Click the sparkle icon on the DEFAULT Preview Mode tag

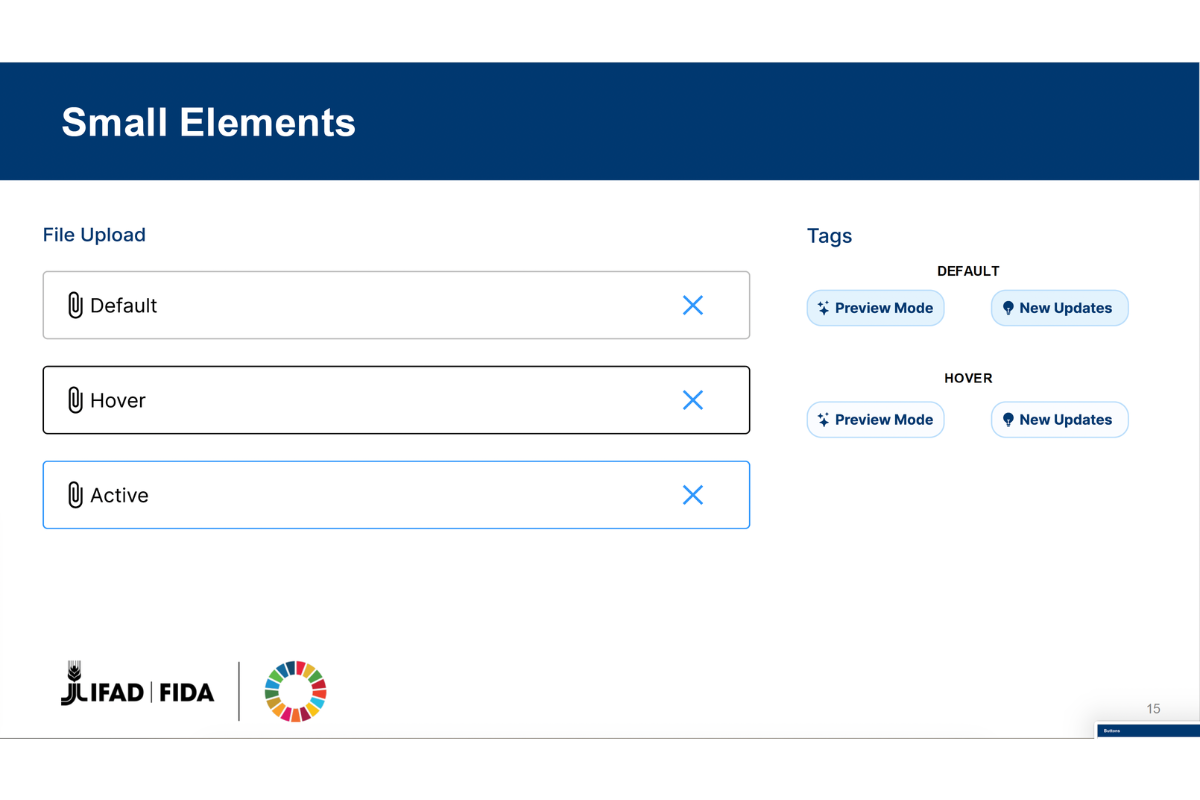click(823, 308)
